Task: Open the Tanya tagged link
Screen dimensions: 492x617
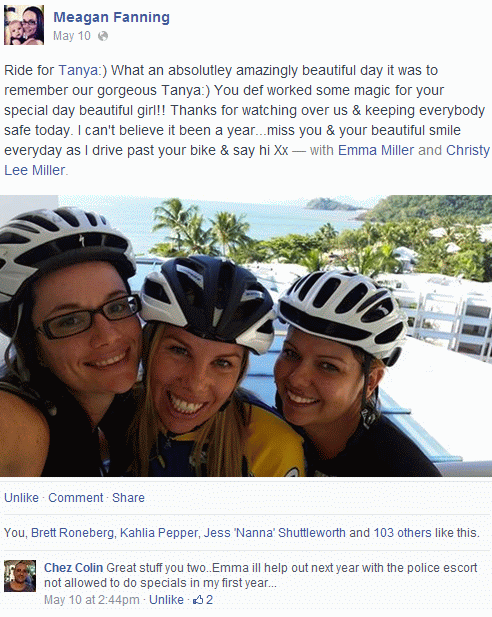Action: pos(79,70)
